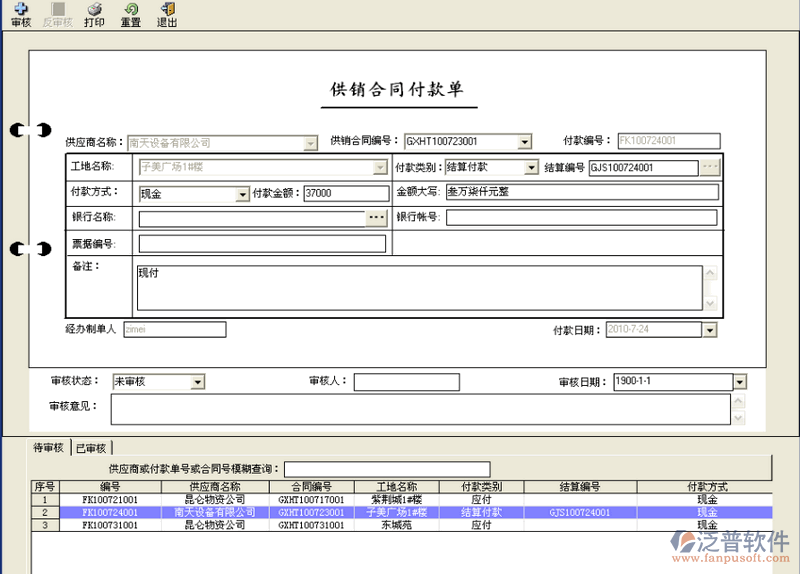This screenshot has width=800, height=574.
Task: Click the fuzzy search query input box
Action: click(x=387, y=469)
